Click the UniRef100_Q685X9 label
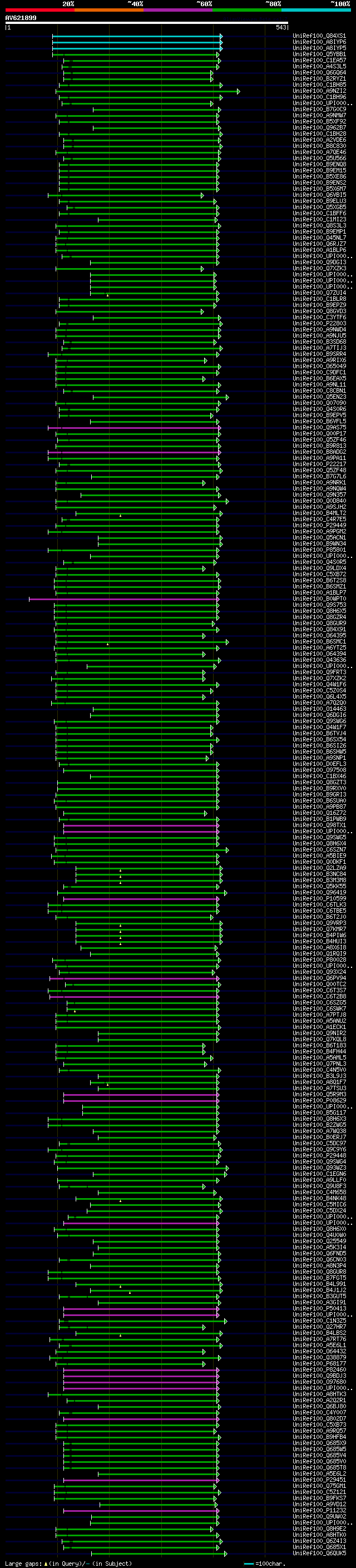 click(x=319, y=1443)
